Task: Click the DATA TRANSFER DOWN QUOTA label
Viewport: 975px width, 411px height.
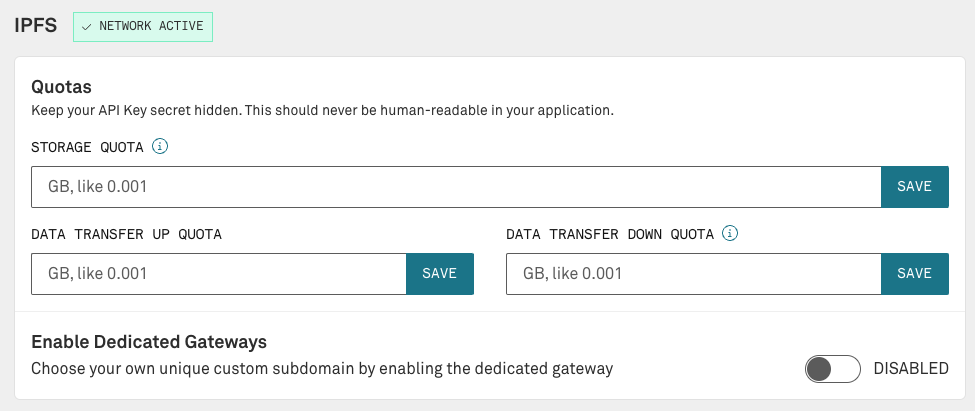Action: pyautogui.click(x=610, y=234)
